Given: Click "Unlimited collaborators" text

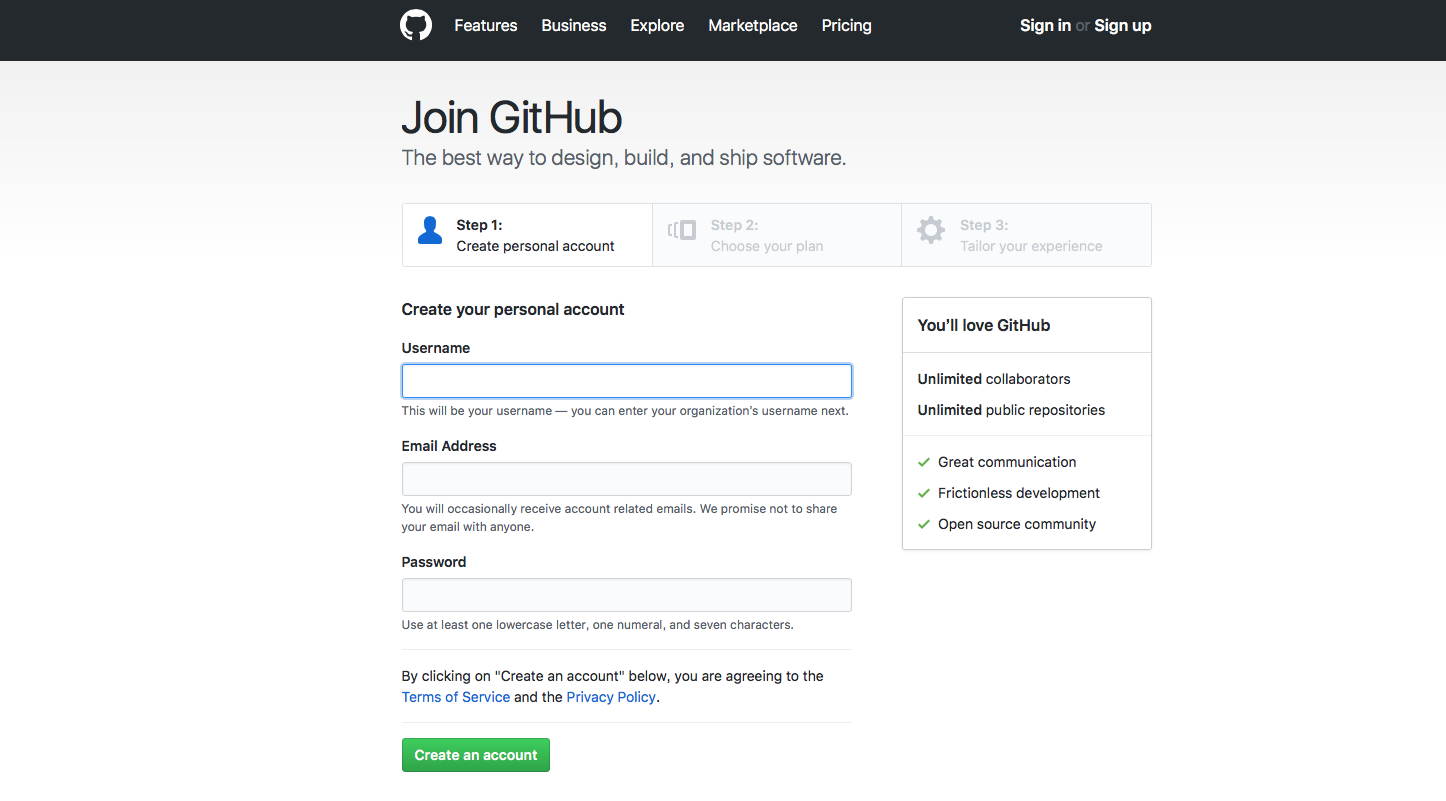Looking at the screenshot, I should pos(994,379).
